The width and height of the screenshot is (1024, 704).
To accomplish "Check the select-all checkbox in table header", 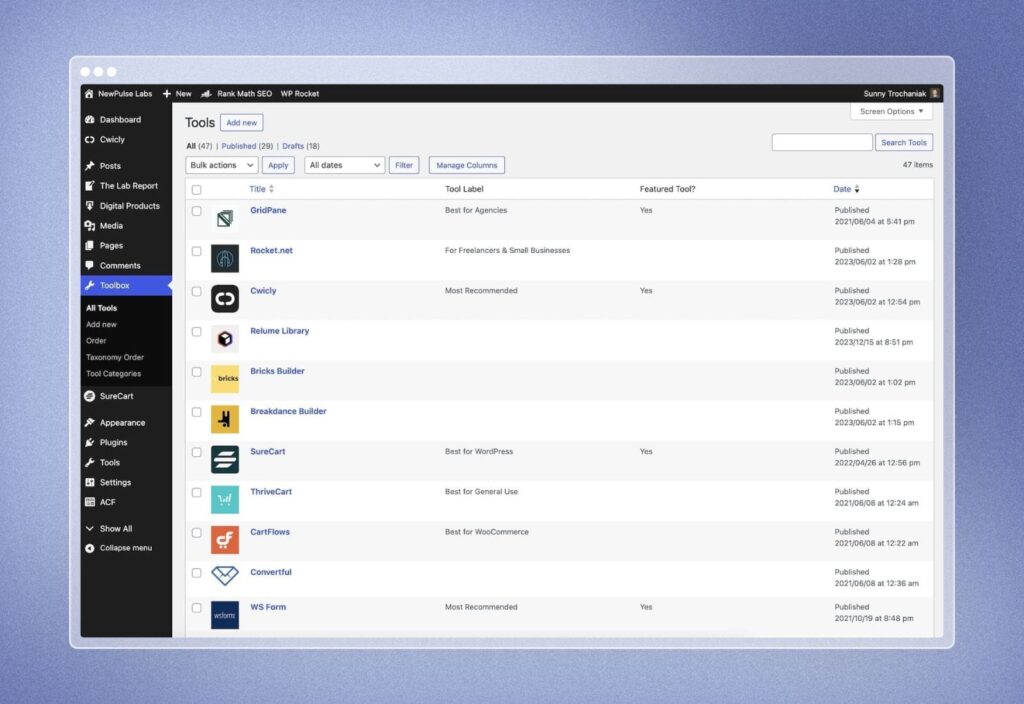I will (197, 190).
